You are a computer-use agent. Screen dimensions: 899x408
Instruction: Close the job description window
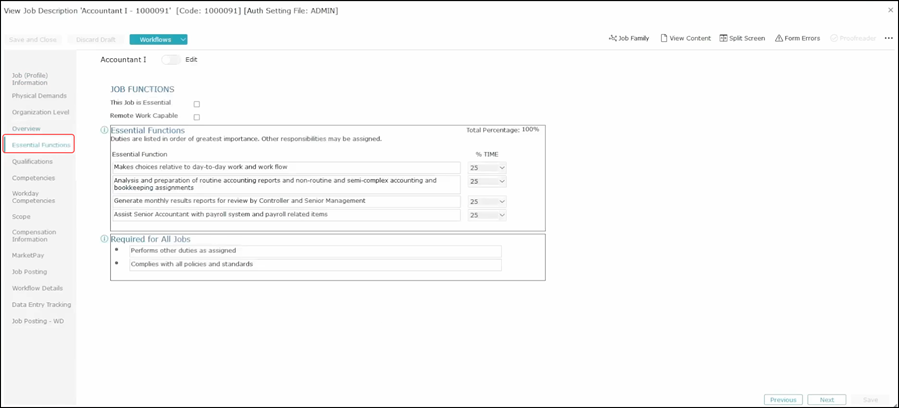click(890, 10)
